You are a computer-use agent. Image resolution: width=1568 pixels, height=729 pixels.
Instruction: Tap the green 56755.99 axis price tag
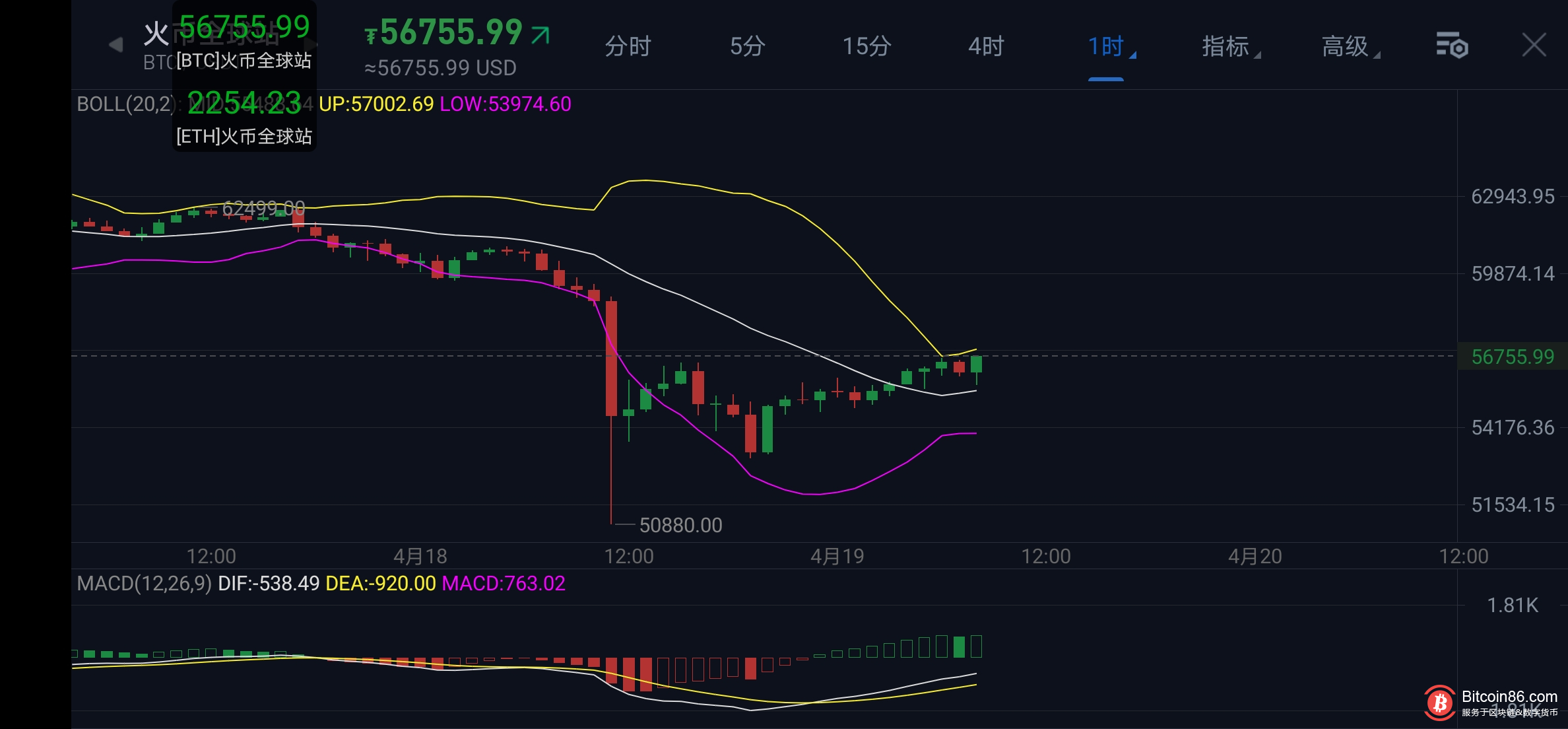click(x=1512, y=357)
